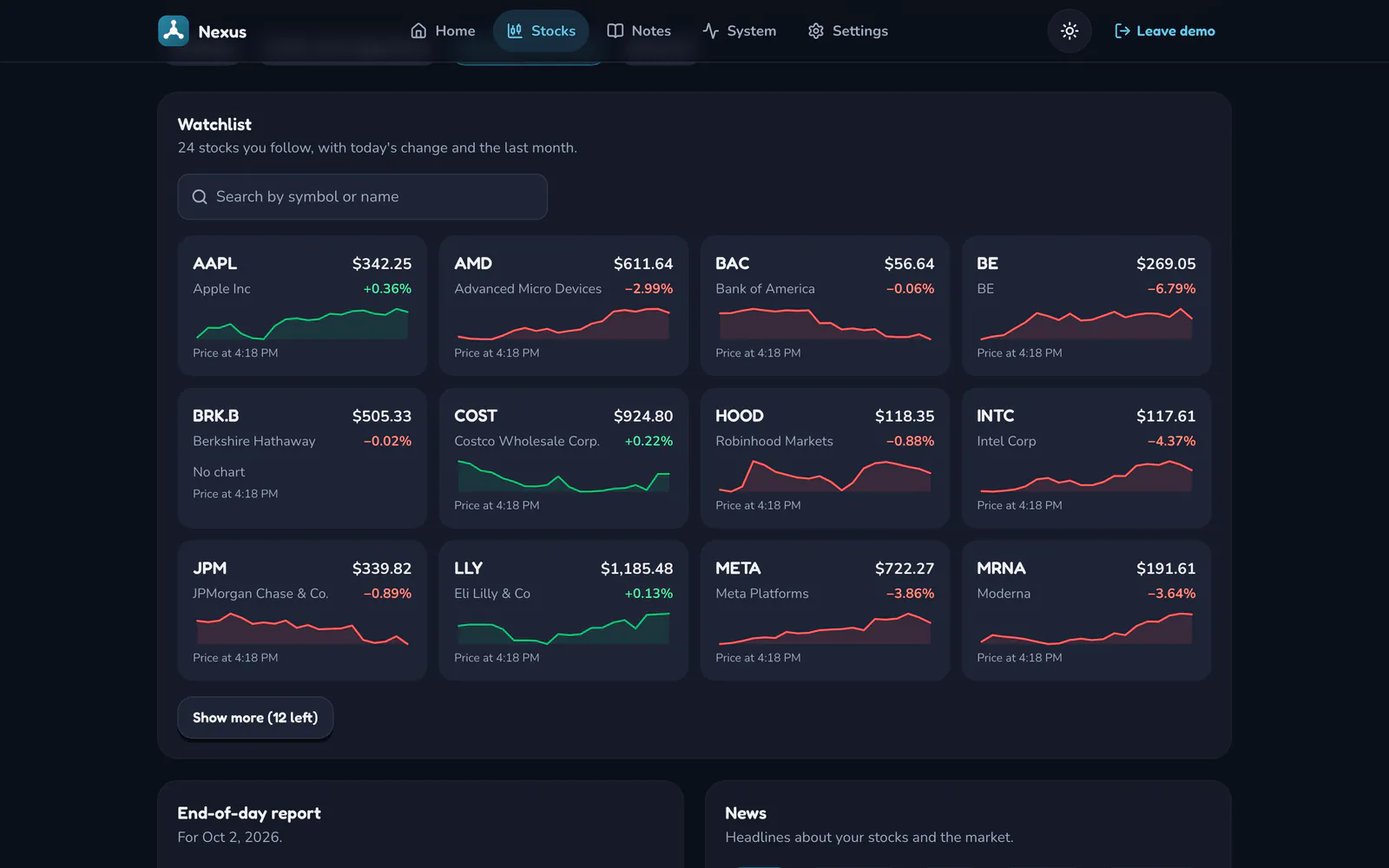This screenshot has height=868, width=1389.
Task: Click the Nexus logo icon
Action: click(x=174, y=30)
